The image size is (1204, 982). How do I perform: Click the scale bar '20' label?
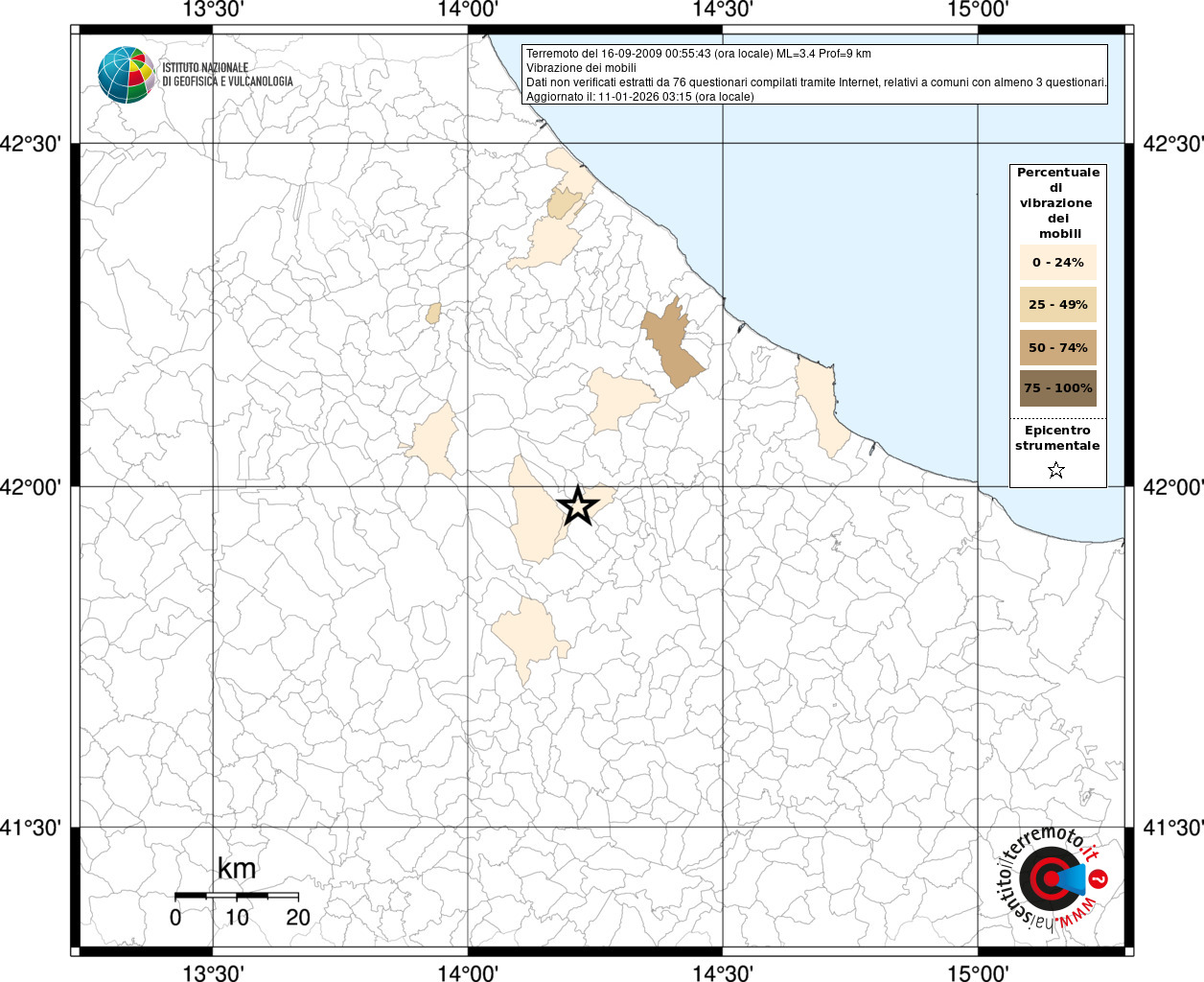[298, 918]
